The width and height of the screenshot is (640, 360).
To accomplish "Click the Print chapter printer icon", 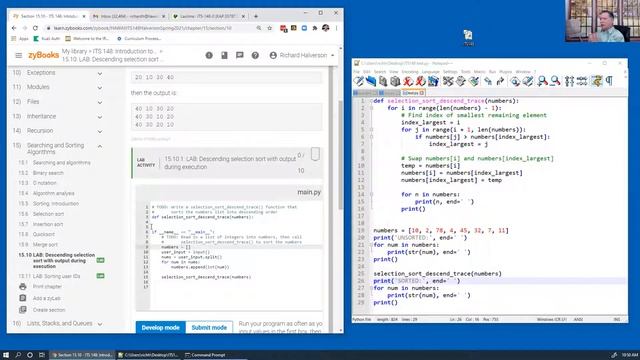I will (23, 287).
